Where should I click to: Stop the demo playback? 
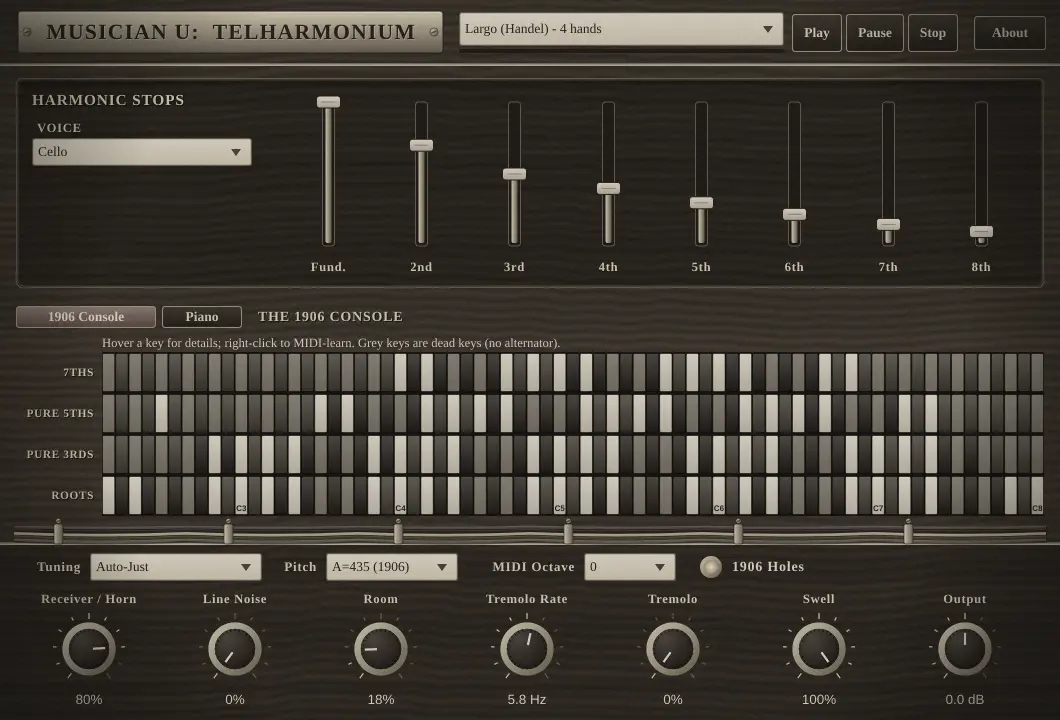[933, 33]
